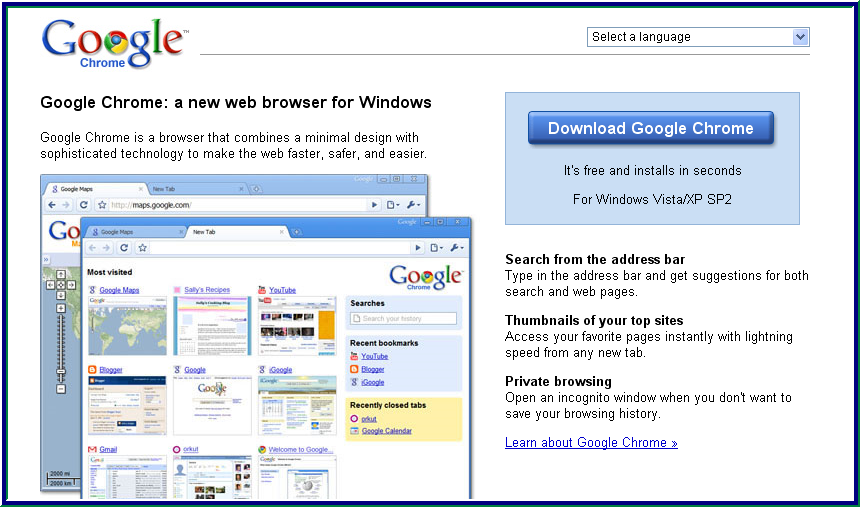860x507 pixels.
Task: Click the empty address bar in front window
Action: coord(281,248)
